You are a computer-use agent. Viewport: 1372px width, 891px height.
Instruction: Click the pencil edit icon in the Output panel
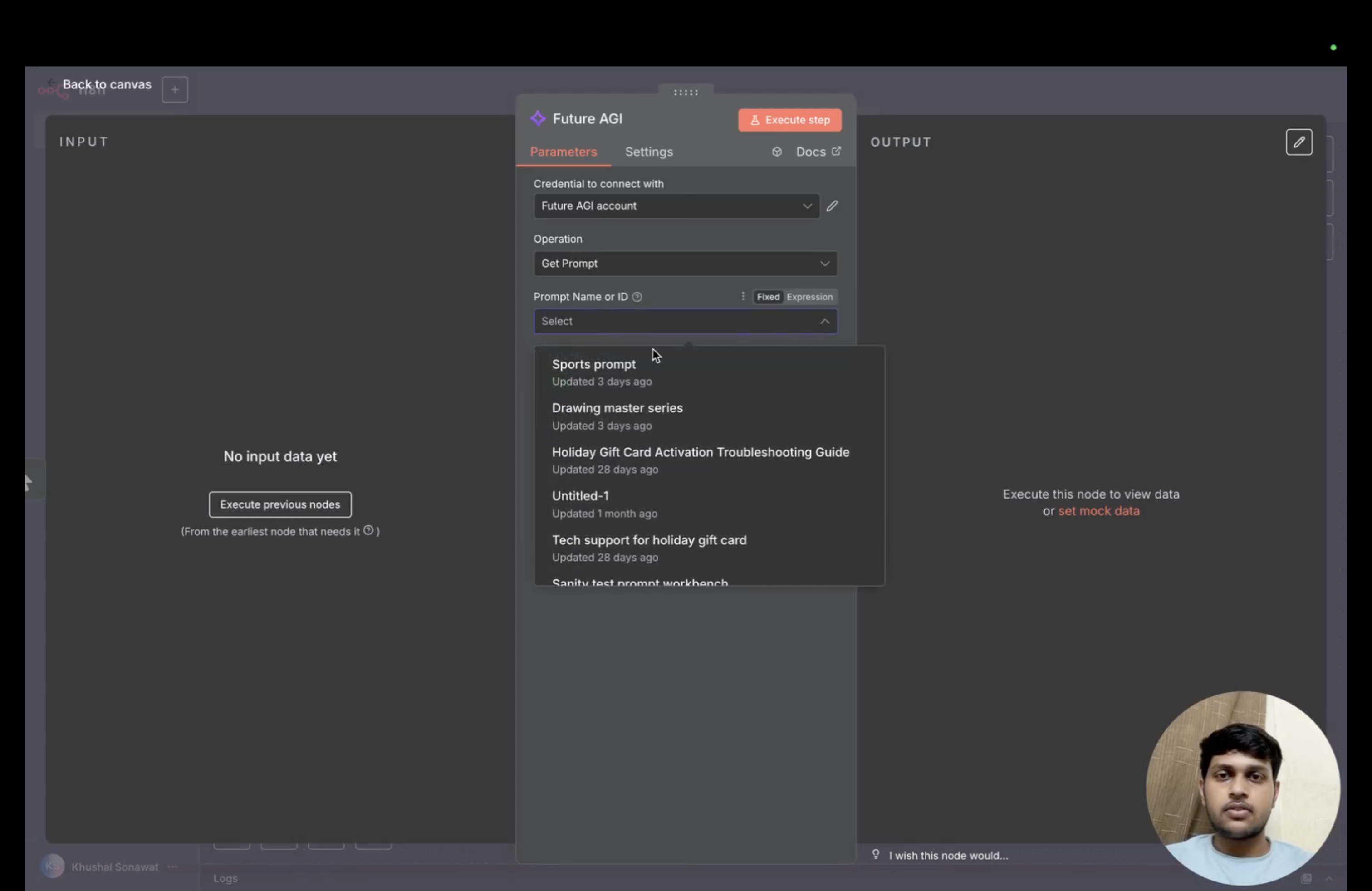coord(1299,142)
